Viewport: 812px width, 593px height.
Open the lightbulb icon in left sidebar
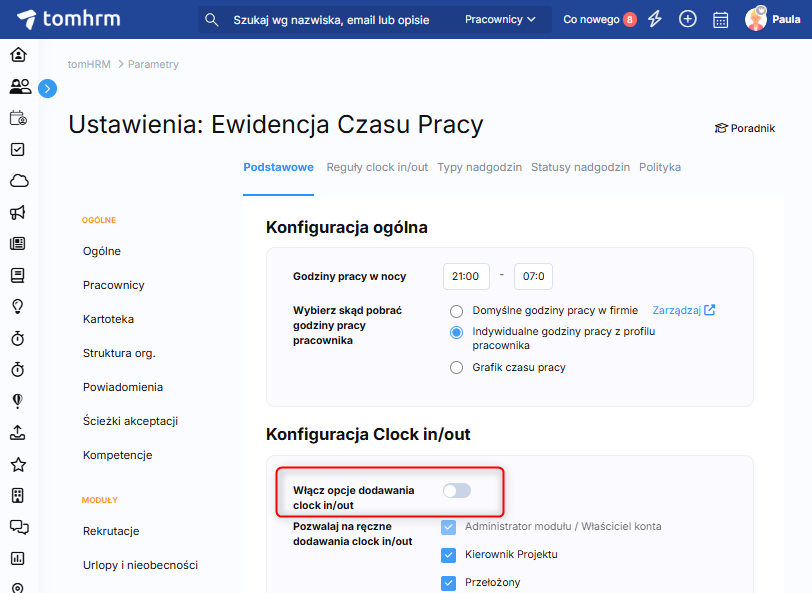click(18, 306)
